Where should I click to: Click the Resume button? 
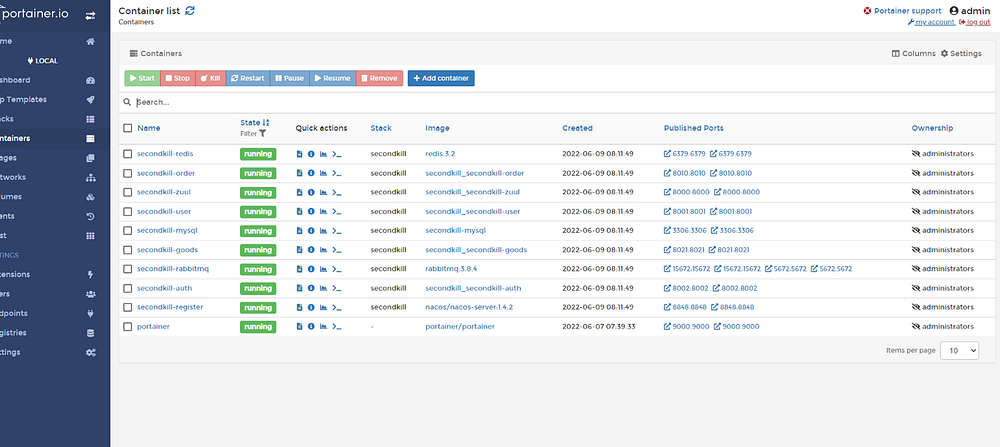pos(332,78)
